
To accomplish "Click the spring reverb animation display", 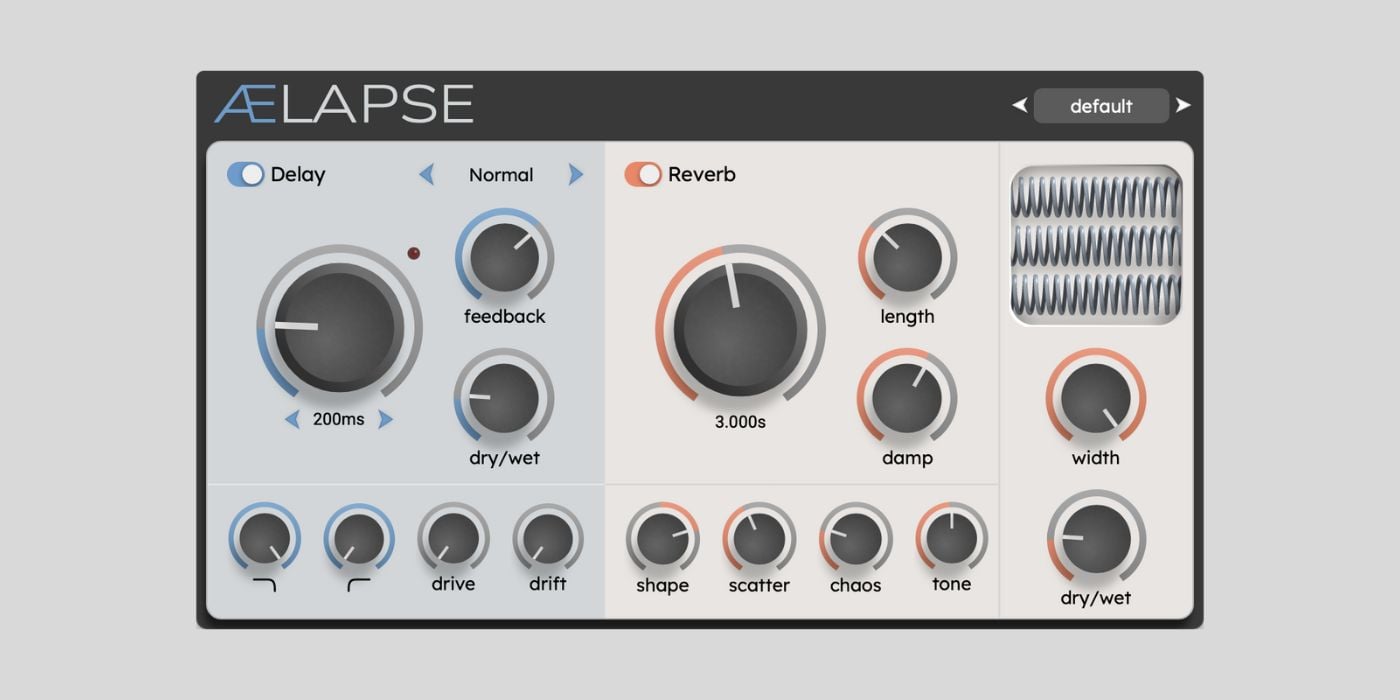I will (1096, 245).
